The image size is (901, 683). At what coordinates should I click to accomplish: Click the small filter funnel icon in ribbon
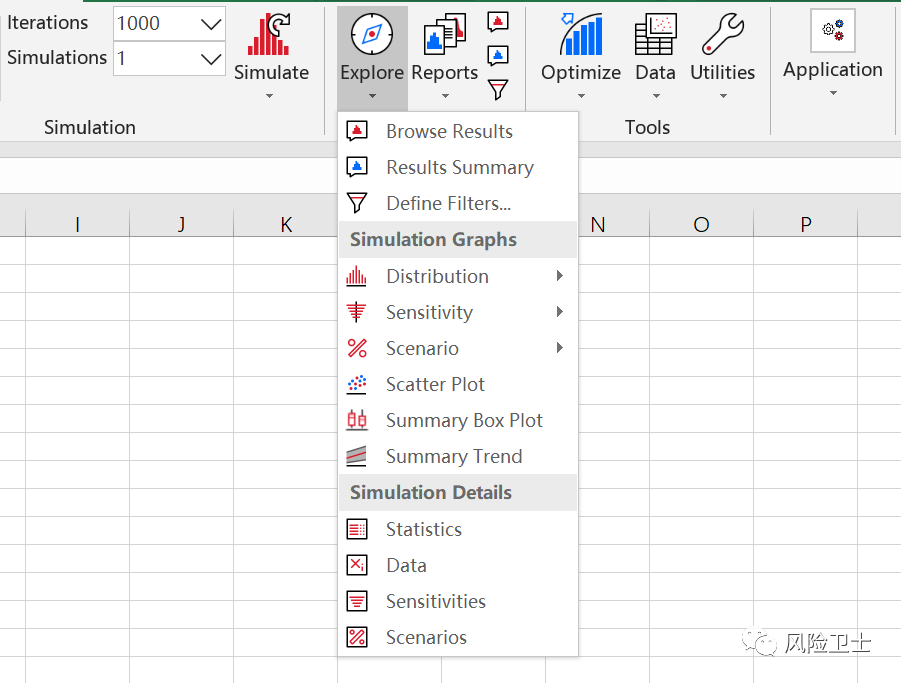498,89
